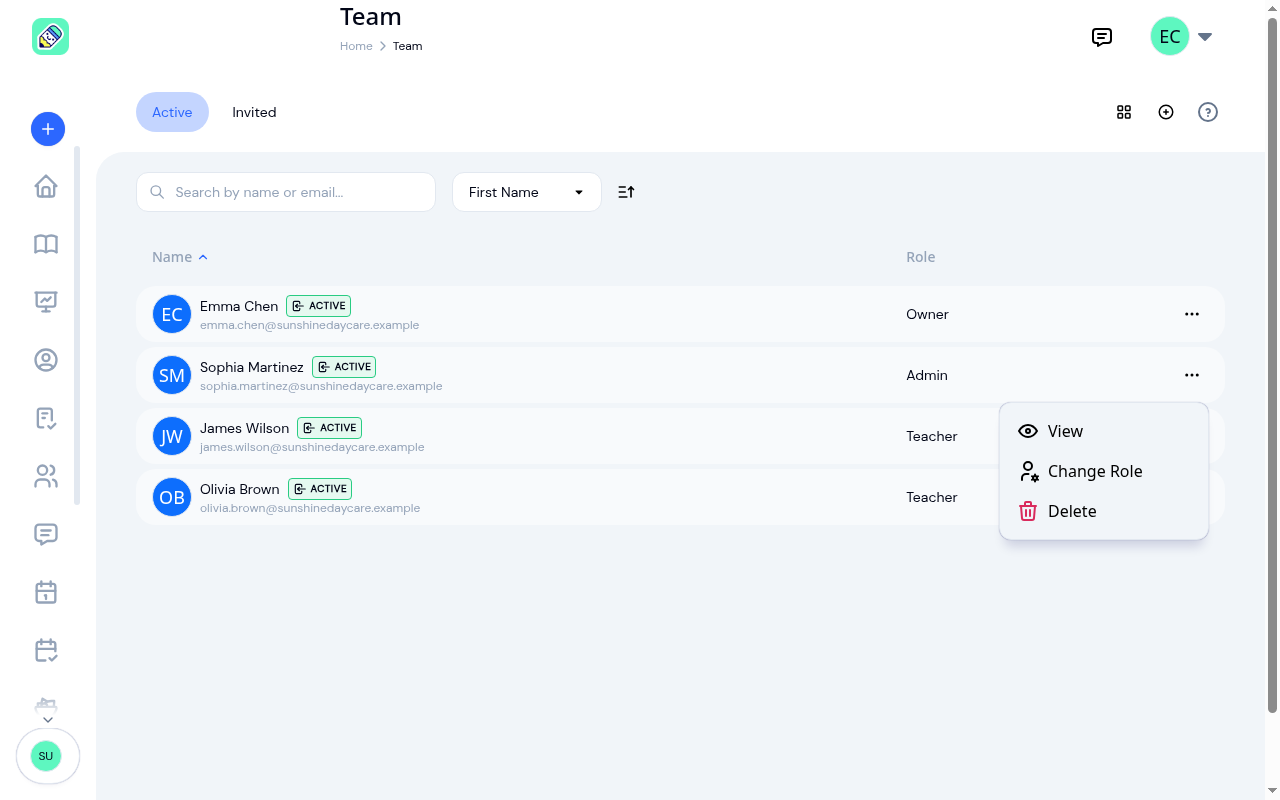Open the three-dot menu for Emma Chen
Screen dimensions: 1280x800
1192,314
